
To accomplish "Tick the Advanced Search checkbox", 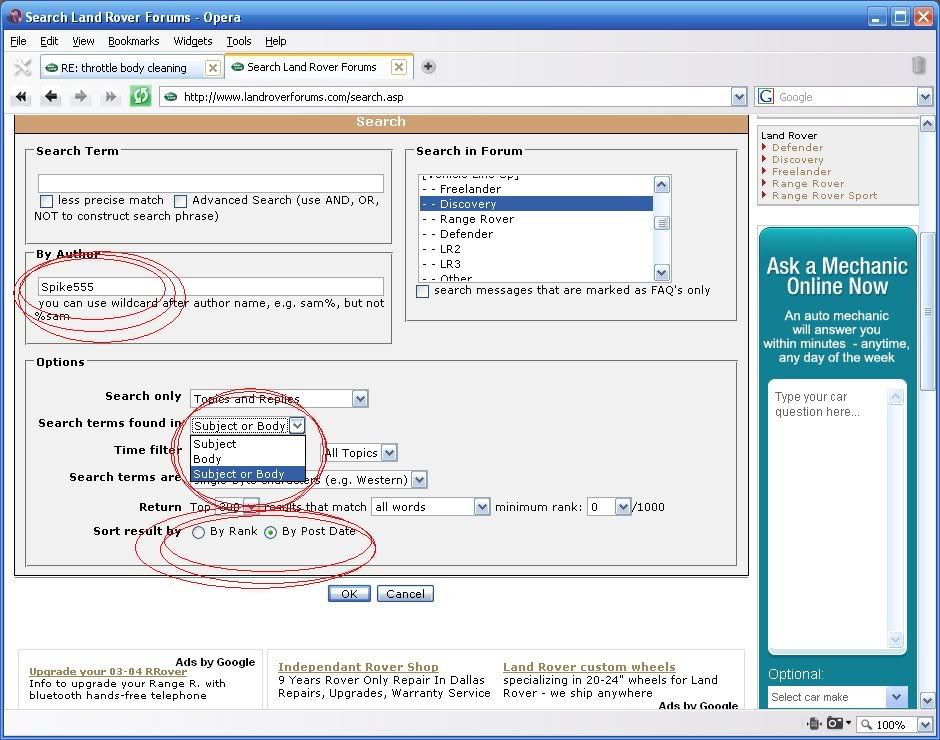I will coord(180,201).
